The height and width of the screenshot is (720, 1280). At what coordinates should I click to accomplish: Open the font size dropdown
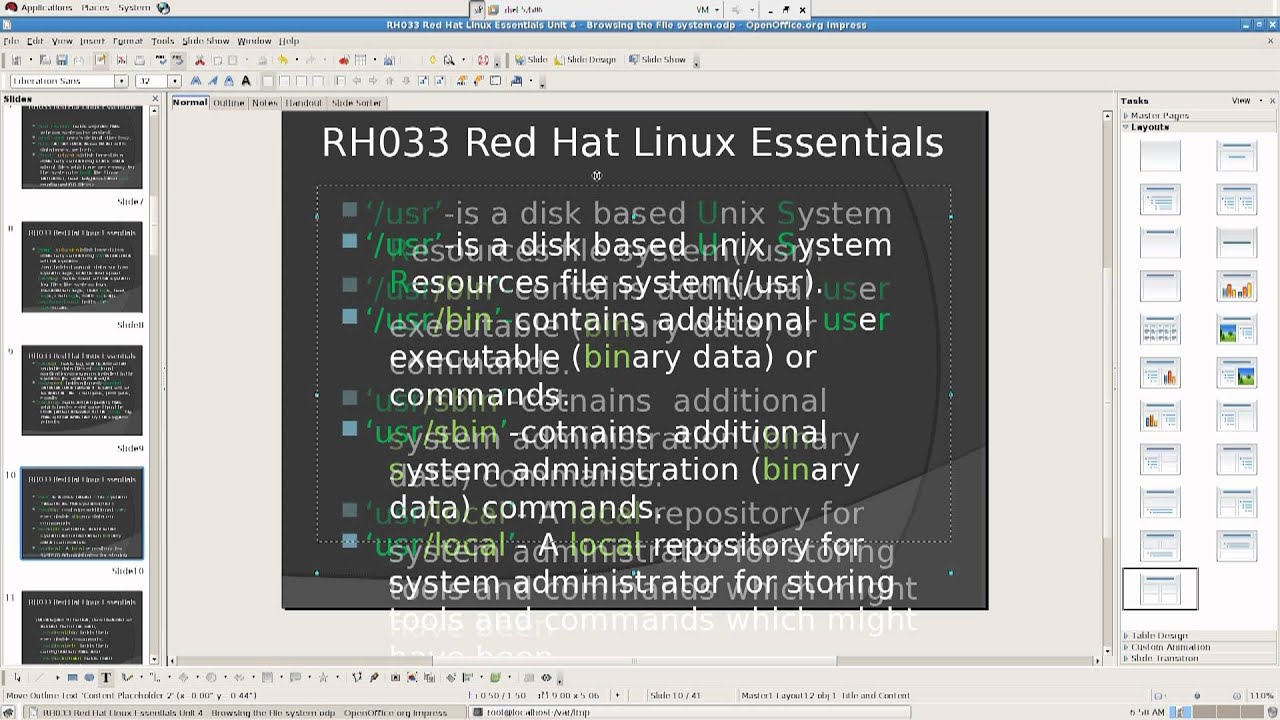(175, 81)
